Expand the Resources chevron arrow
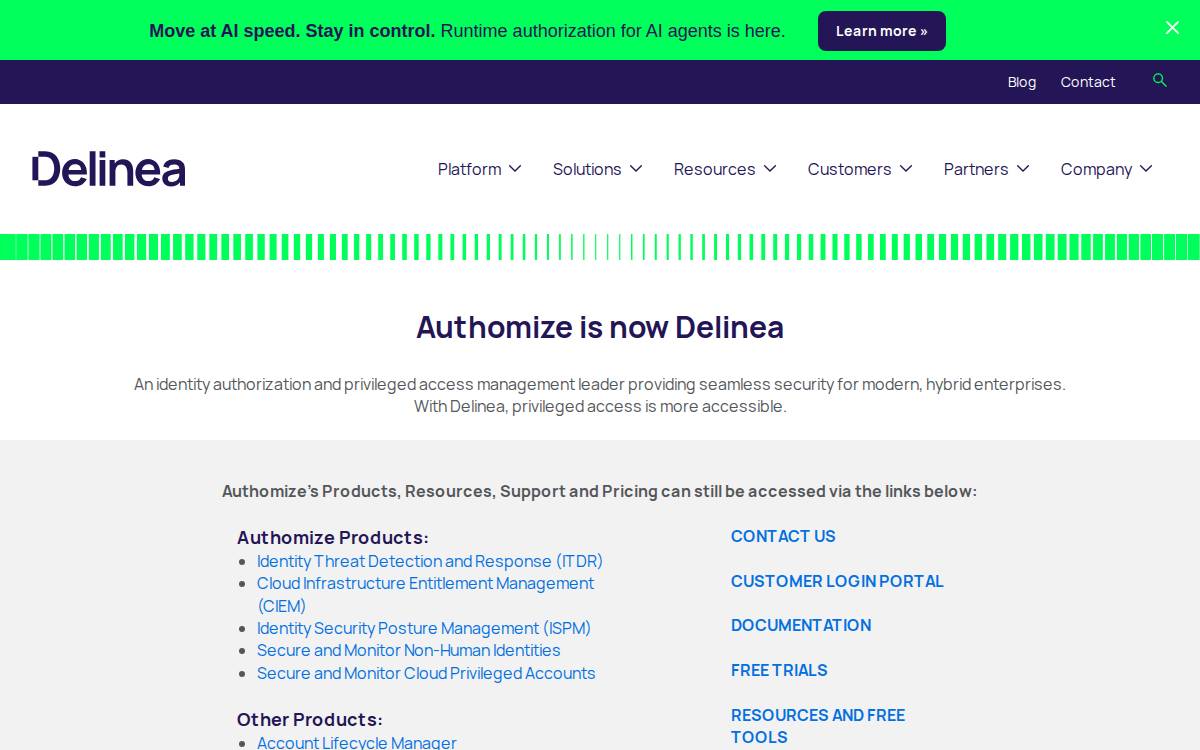The height and width of the screenshot is (750, 1200). click(x=770, y=169)
